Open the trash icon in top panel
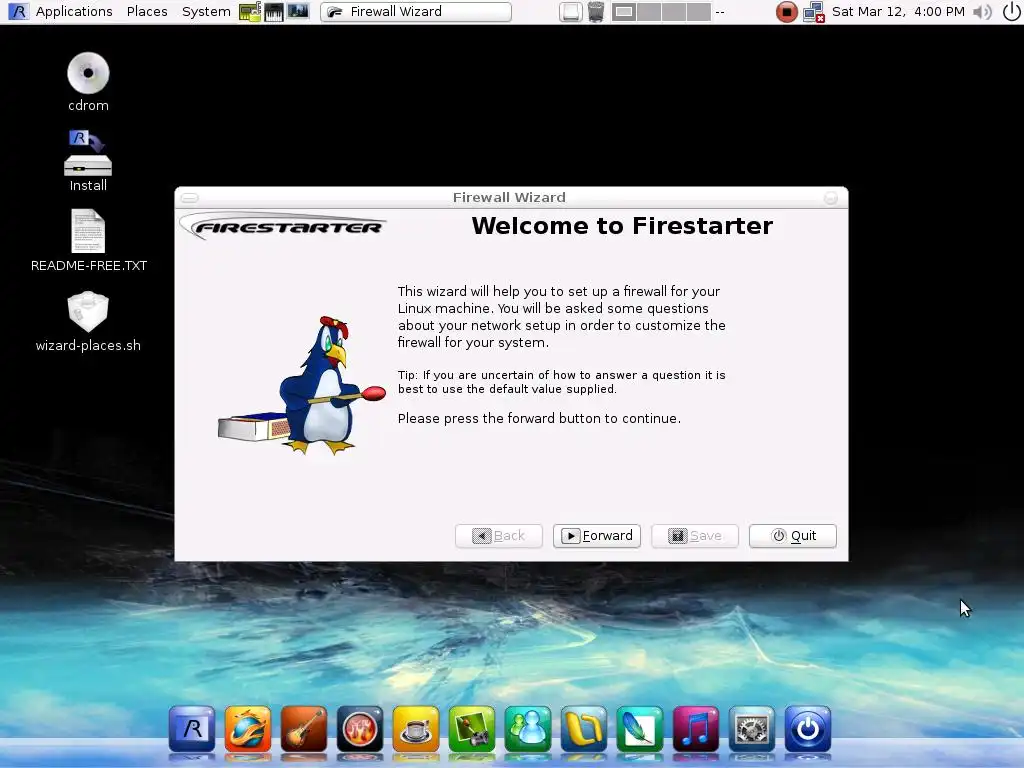The width and height of the screenshot is (1024, 768). (x=596, y=12)
